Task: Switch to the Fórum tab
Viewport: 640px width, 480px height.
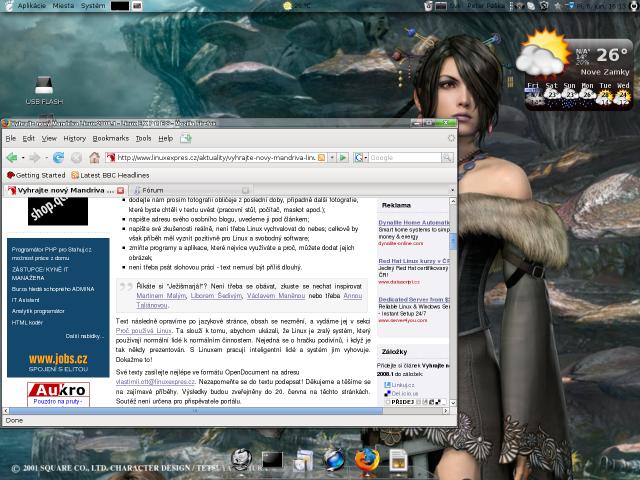Action: [x=191, y=191]
